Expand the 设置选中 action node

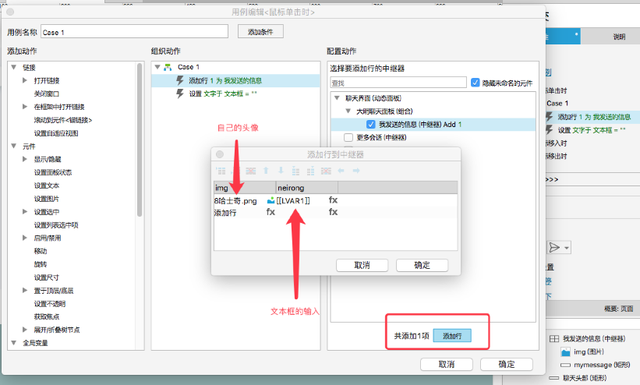click(x=25, y=211)
